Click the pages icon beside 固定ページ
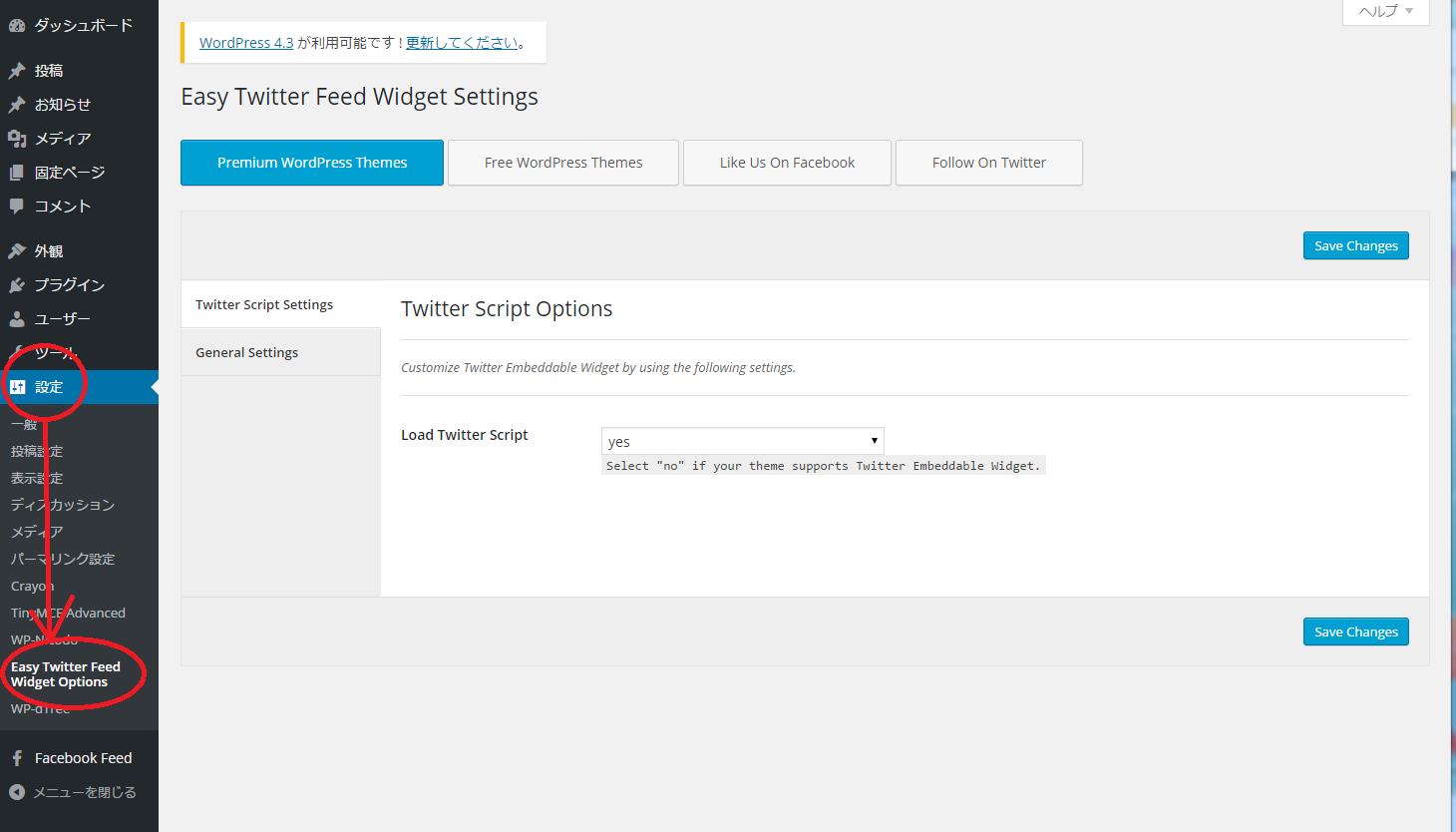The image size is (1456, 832). (x=17, y=173)
